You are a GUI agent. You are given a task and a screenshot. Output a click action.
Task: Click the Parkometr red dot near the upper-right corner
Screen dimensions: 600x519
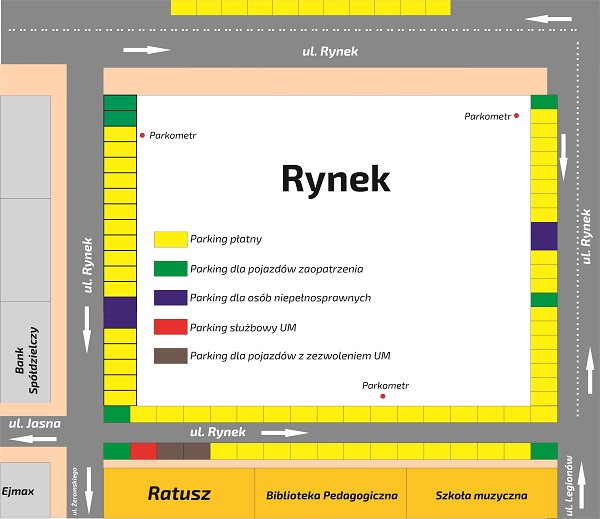[517, 117]
